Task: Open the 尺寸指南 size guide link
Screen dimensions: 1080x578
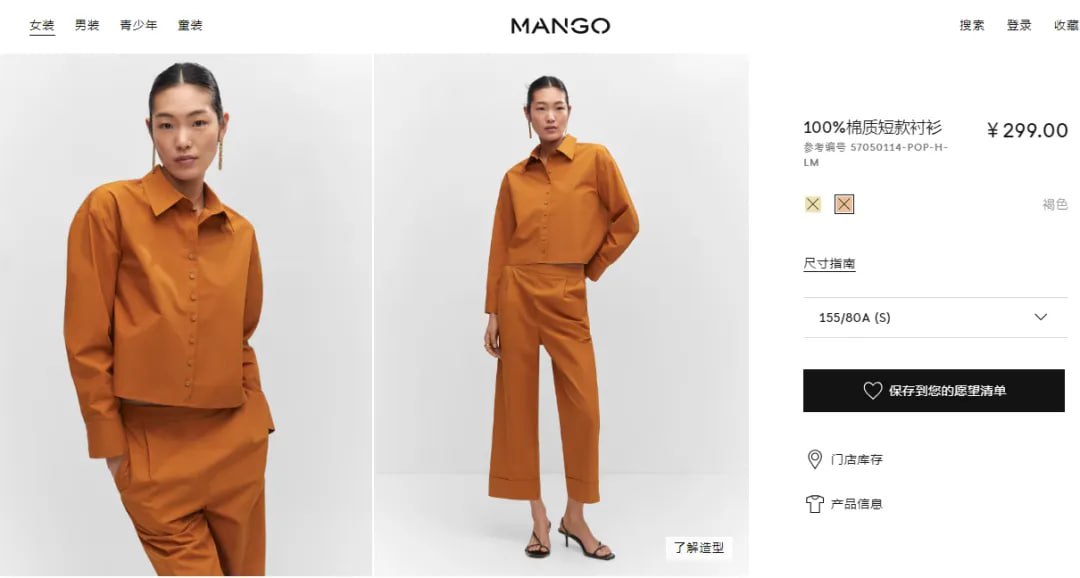Action: click(x=829, y=263)
